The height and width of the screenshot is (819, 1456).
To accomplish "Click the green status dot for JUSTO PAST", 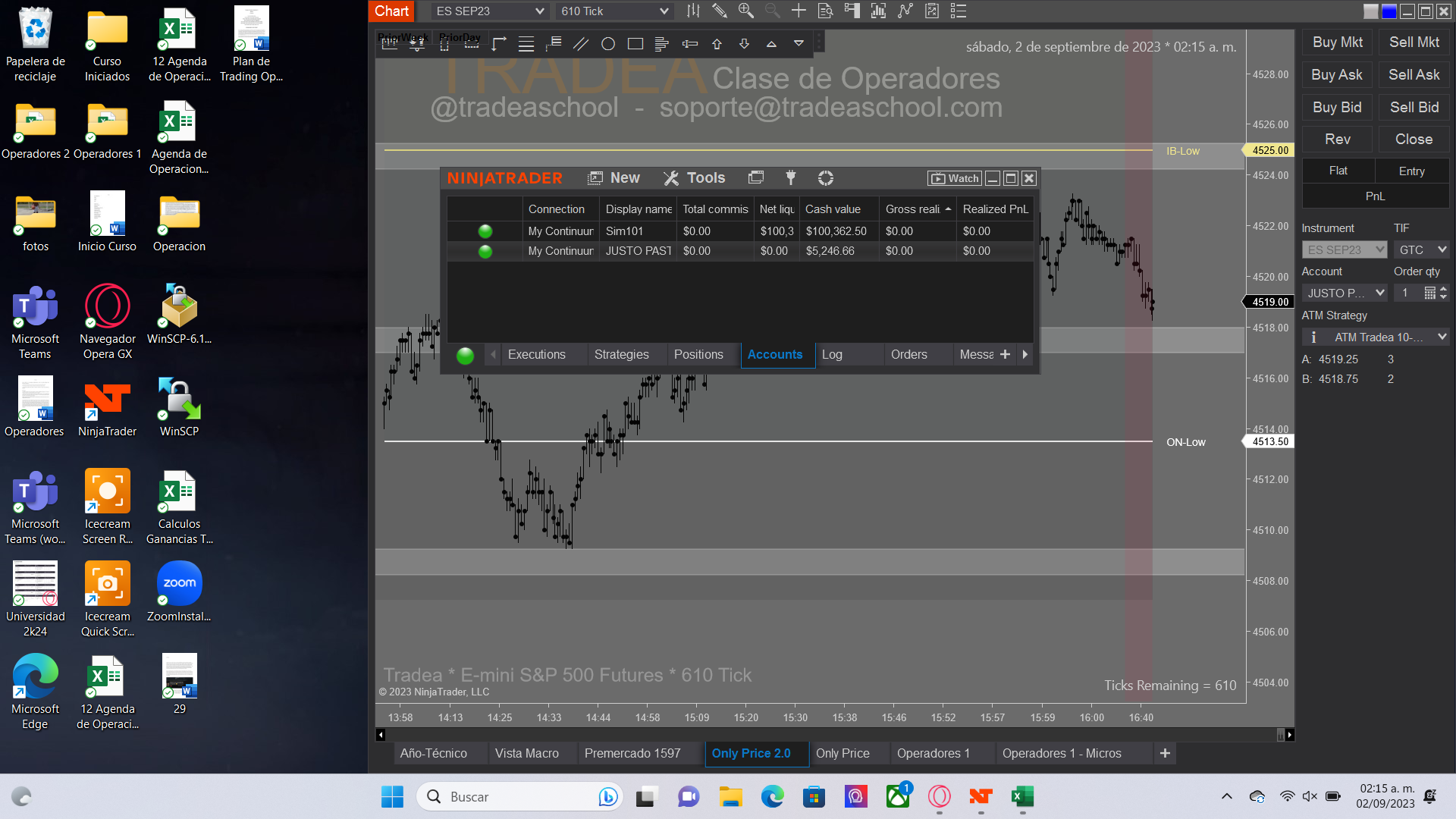I will click(485, 251).
